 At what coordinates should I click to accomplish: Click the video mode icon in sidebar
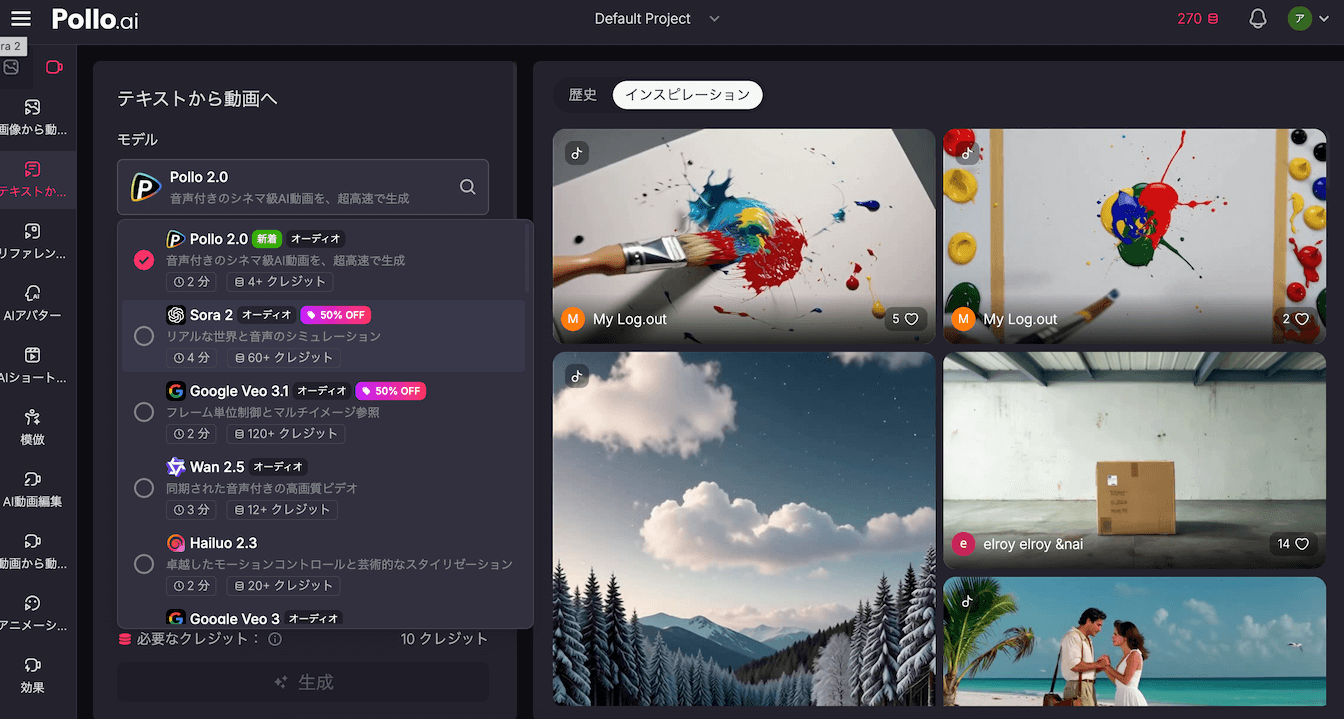click(54, 67)
